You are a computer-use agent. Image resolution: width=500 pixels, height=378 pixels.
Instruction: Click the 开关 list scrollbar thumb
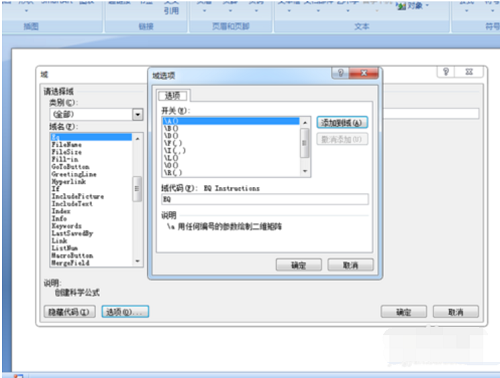coord(305,143)
